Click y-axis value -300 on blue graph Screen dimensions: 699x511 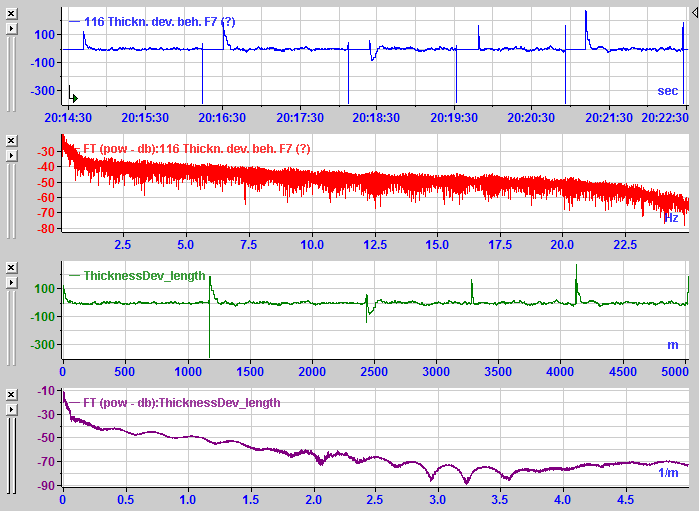pos(42,91)
